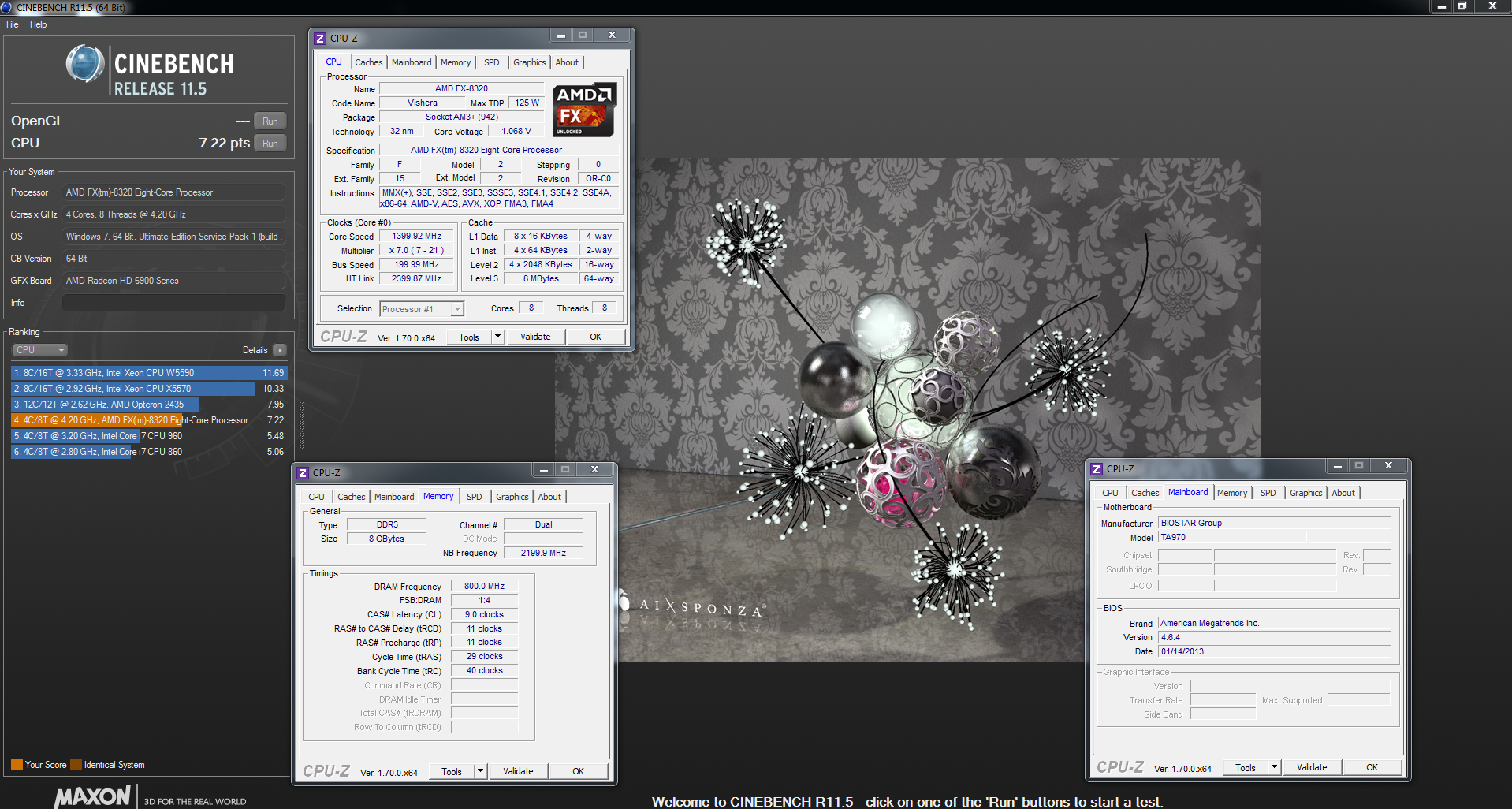Switch to SPD tab in top CPU-Z window
The image size is (1512, 809).
pyautogui.click(x=491, y=62)
